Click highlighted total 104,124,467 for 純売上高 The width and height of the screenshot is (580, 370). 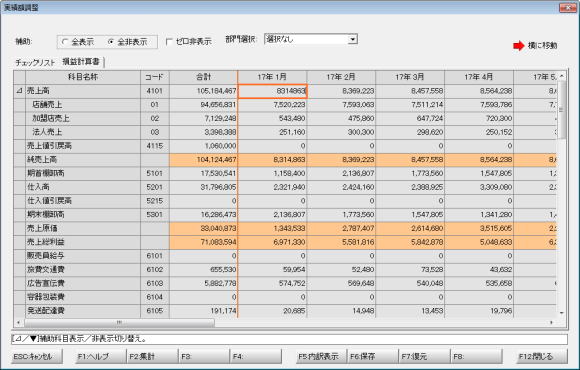click(203, 159)
